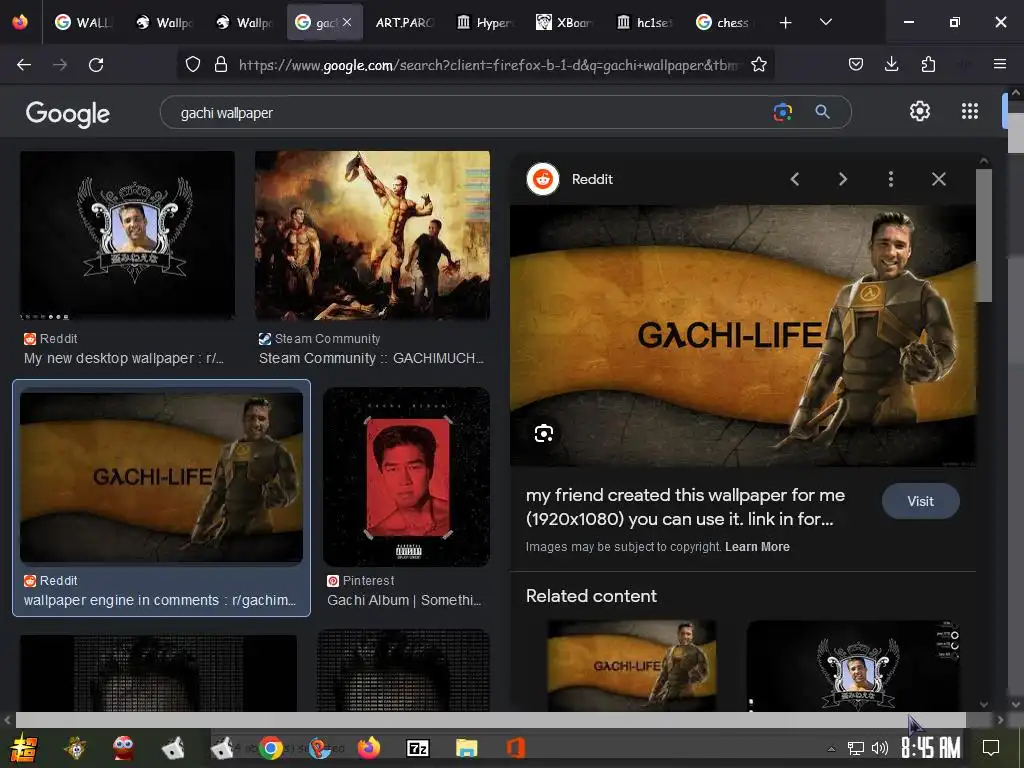Open three-dot options in Reddit preview

point(891,179)
